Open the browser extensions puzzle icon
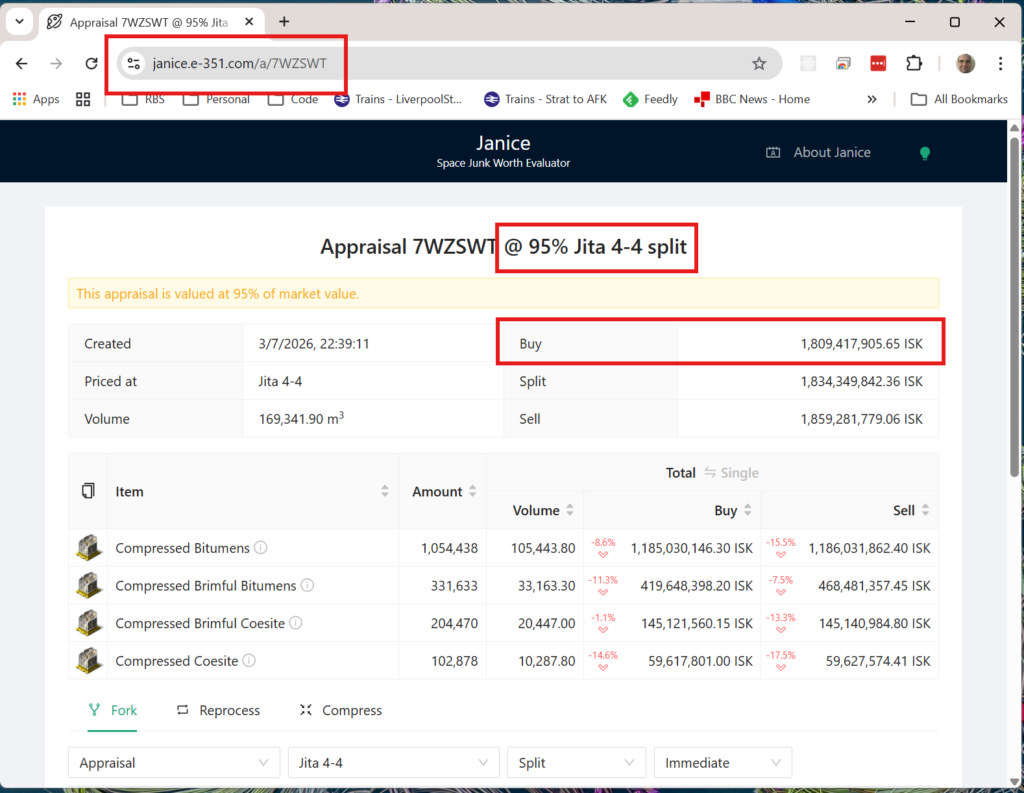 coord(913,64)
